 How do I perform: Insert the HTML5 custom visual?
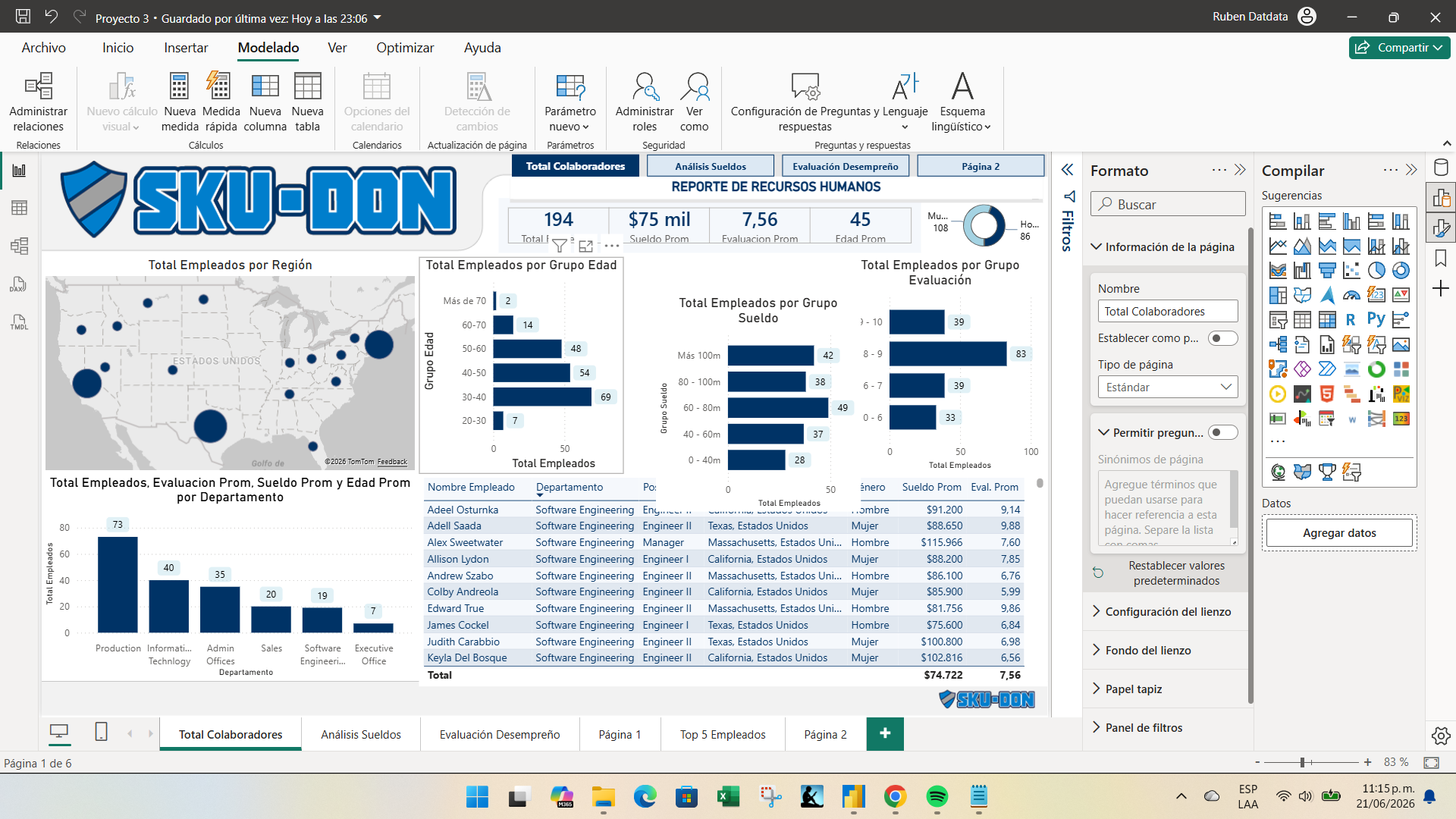1327,394
